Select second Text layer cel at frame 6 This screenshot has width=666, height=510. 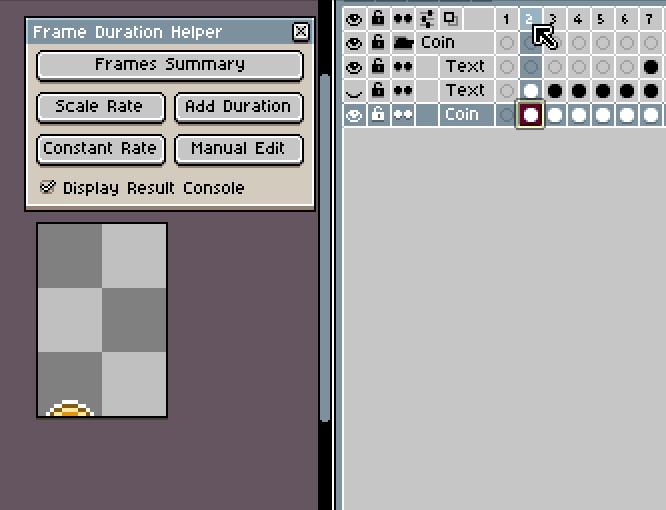pyautogui.click(x=626, y=90)
